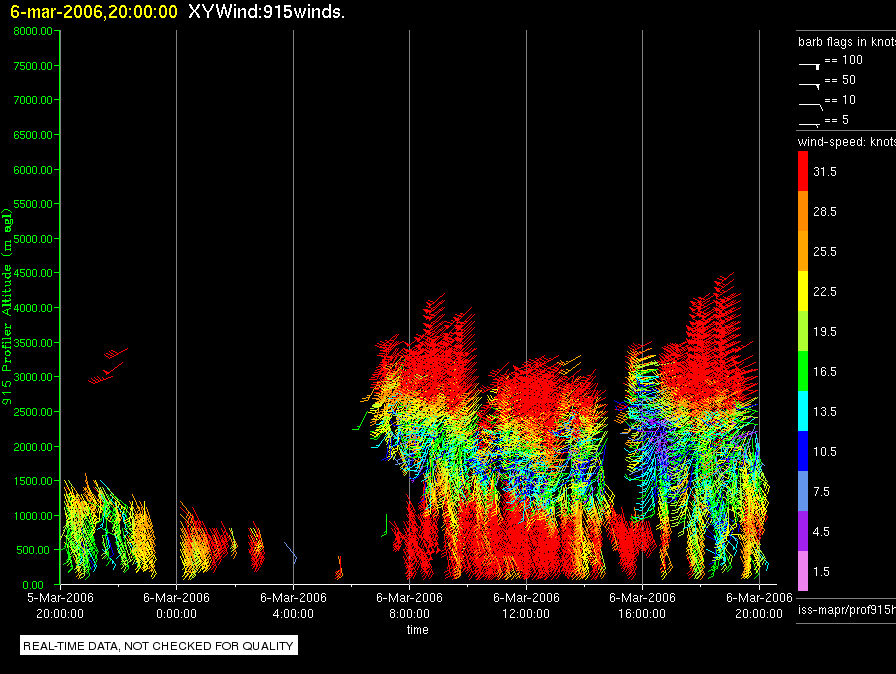Click the 6-Mar-2006 8:00:00 time tick label
Viewport: 896px width, 674px height.
(x=409, y=605)
